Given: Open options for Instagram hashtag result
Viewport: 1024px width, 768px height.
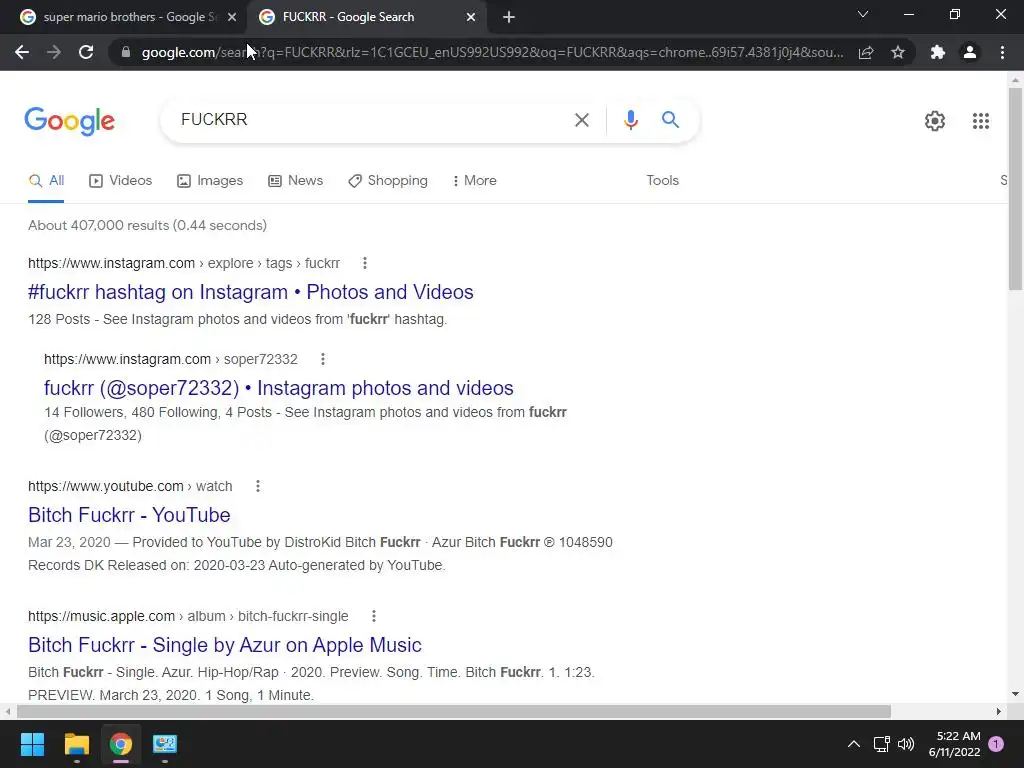Looking at the screenshot, I should (x=364, y=263).
